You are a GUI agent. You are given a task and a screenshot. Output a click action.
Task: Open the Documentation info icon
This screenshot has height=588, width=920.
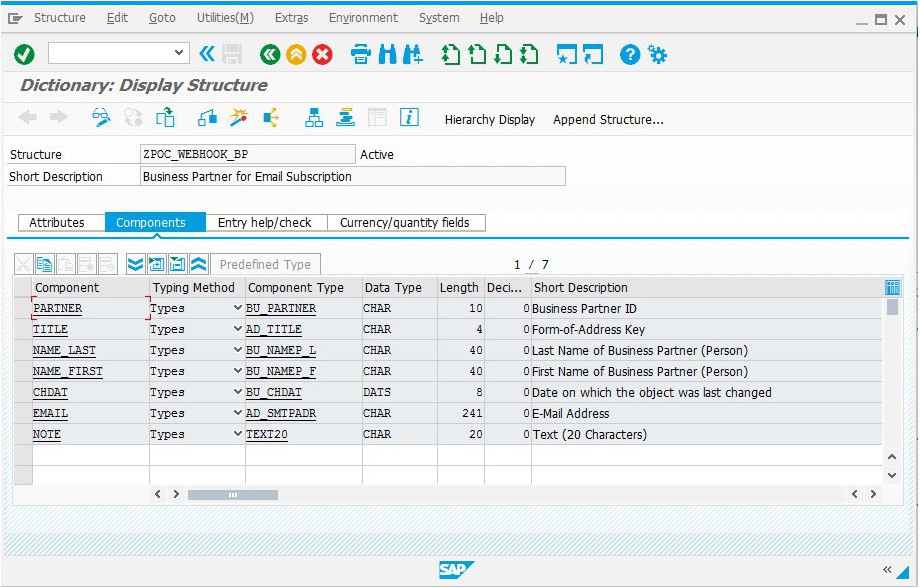pyautogui.click(x=409, y=117)
